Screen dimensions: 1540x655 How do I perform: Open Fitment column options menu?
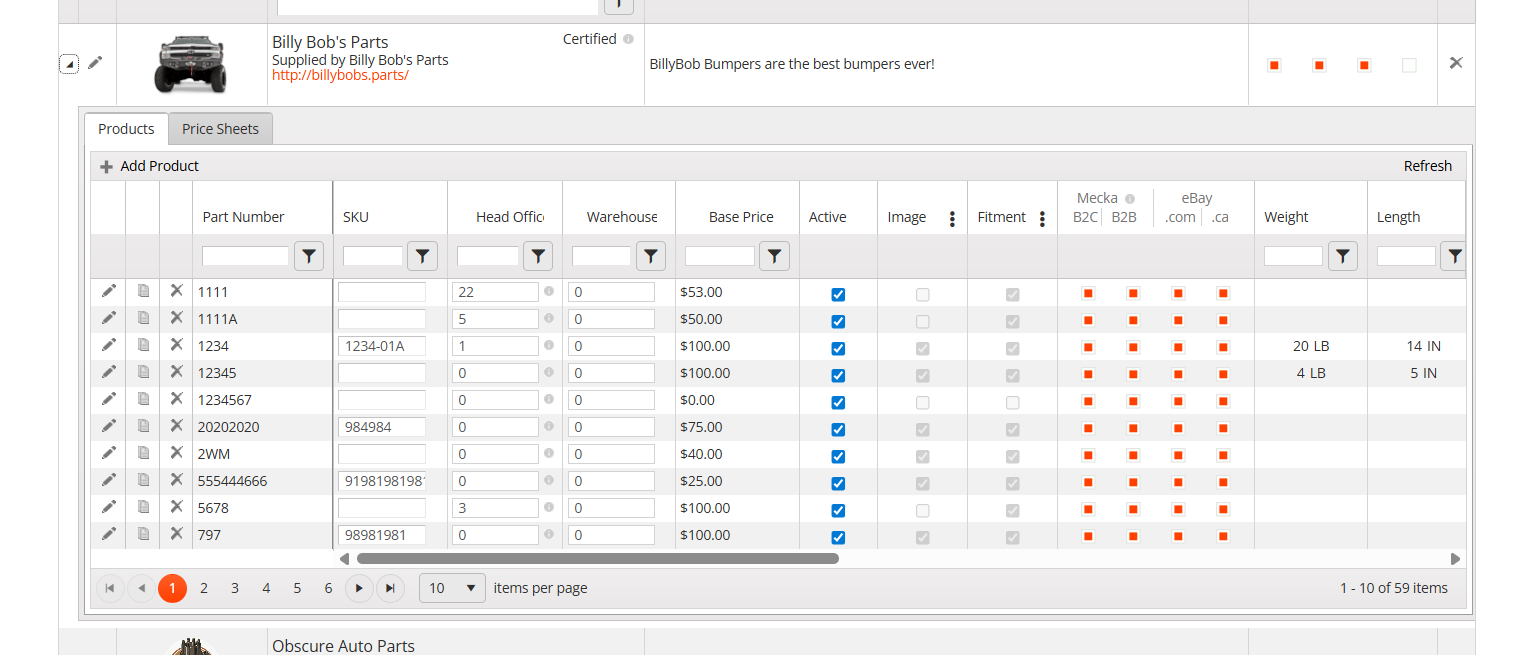[1042, 218]
